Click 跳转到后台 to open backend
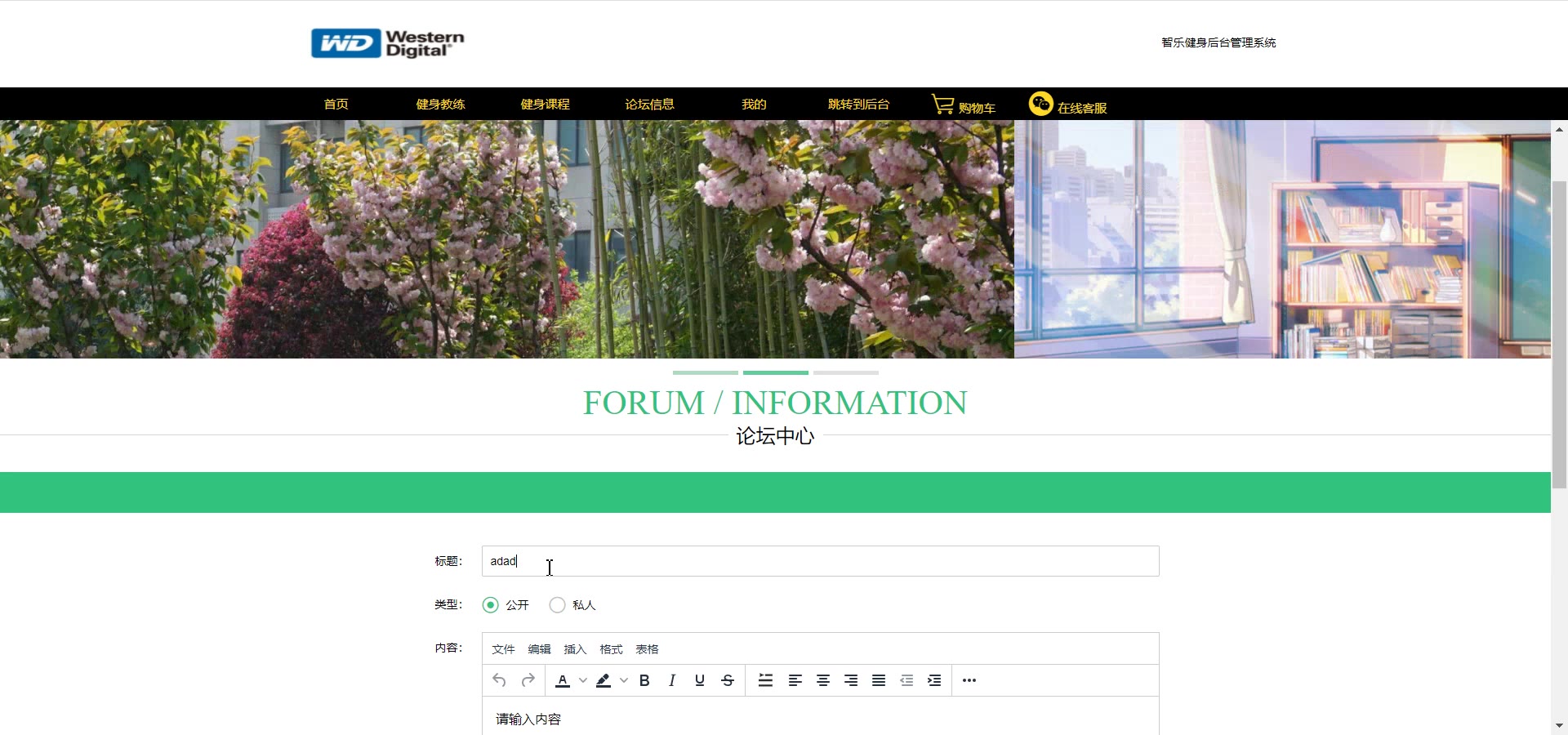1568x735 pixels. coord(858,104)
